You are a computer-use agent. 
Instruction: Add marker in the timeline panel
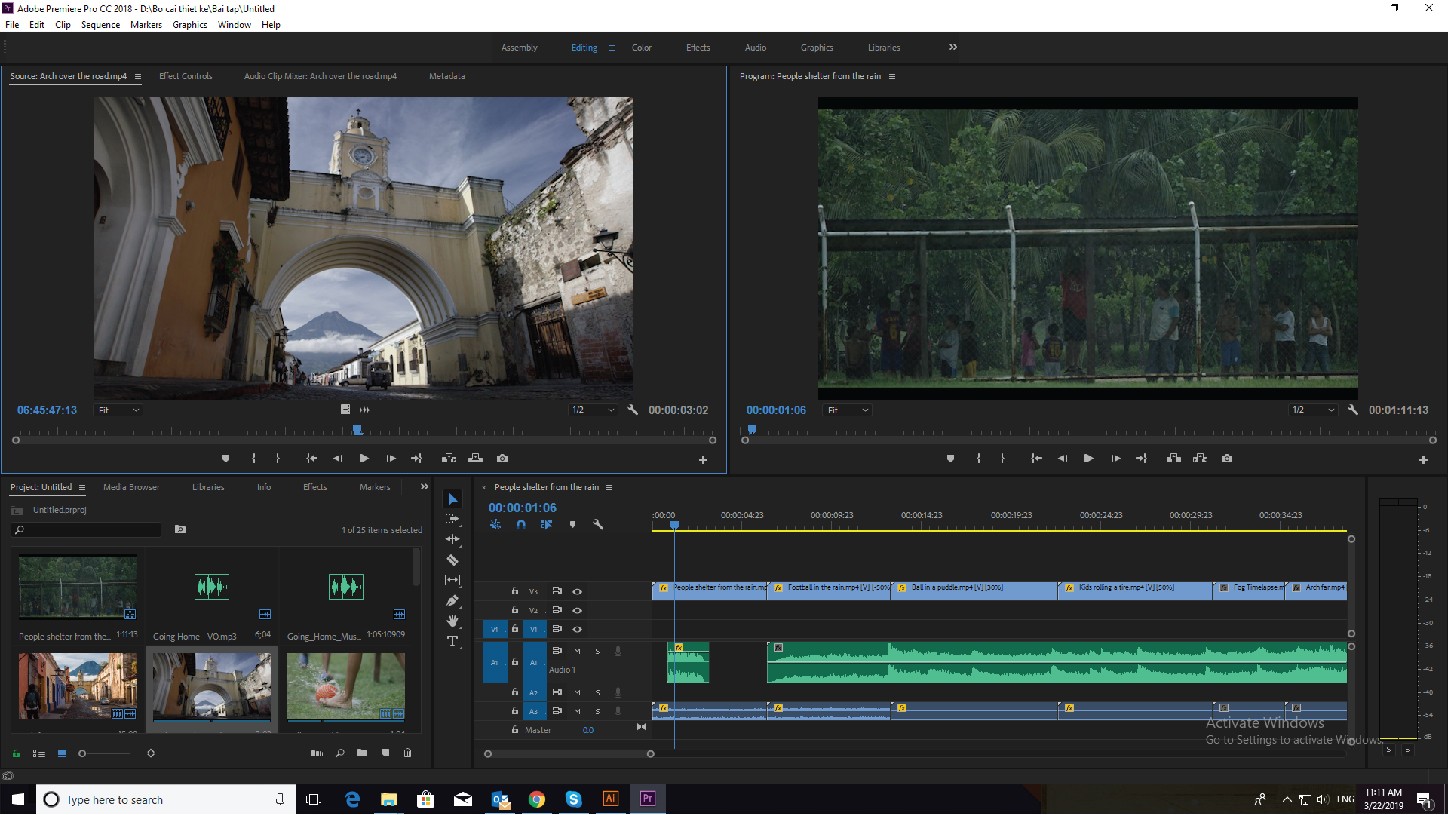[572, 524]
